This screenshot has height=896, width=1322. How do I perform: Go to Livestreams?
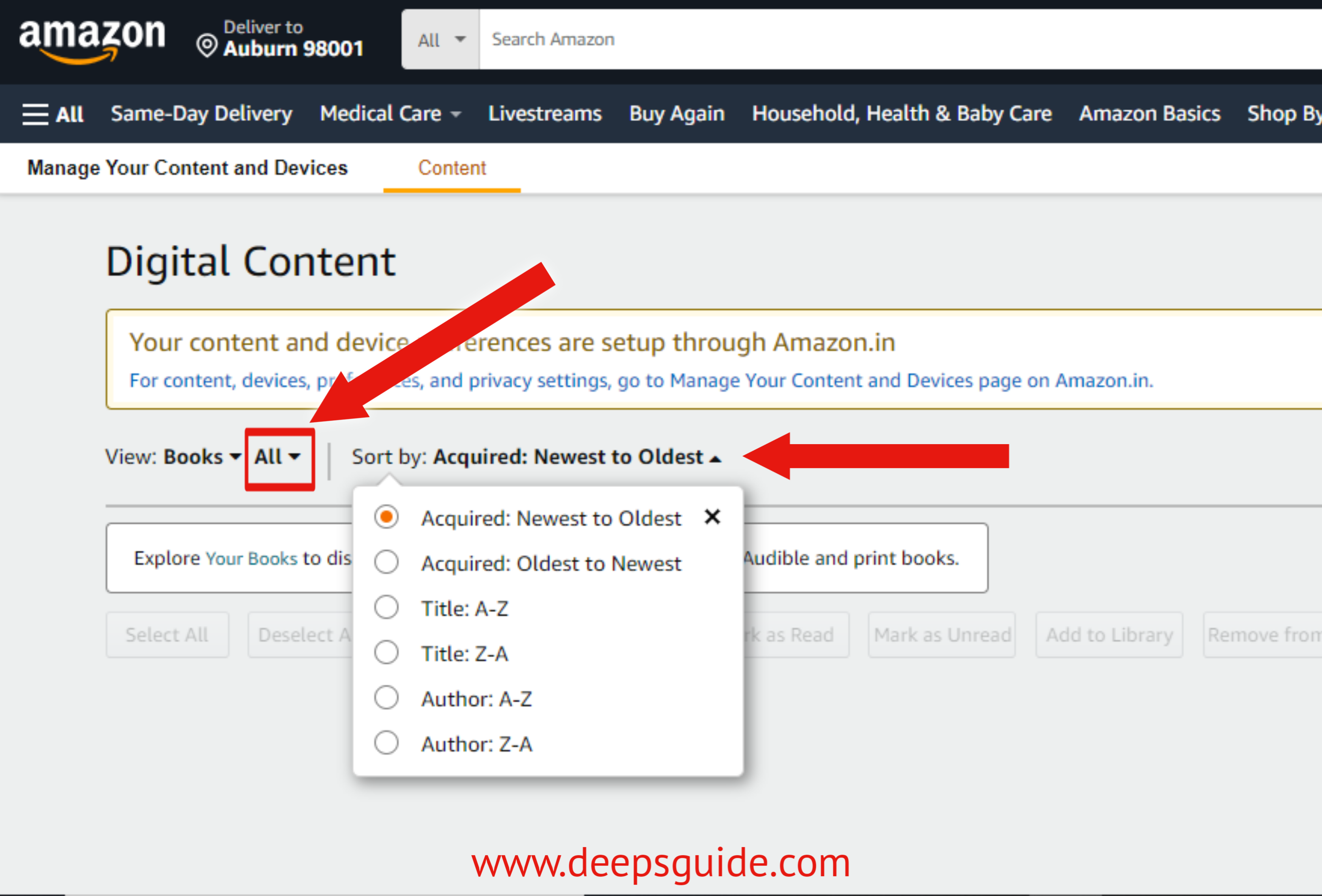[545, 114]
